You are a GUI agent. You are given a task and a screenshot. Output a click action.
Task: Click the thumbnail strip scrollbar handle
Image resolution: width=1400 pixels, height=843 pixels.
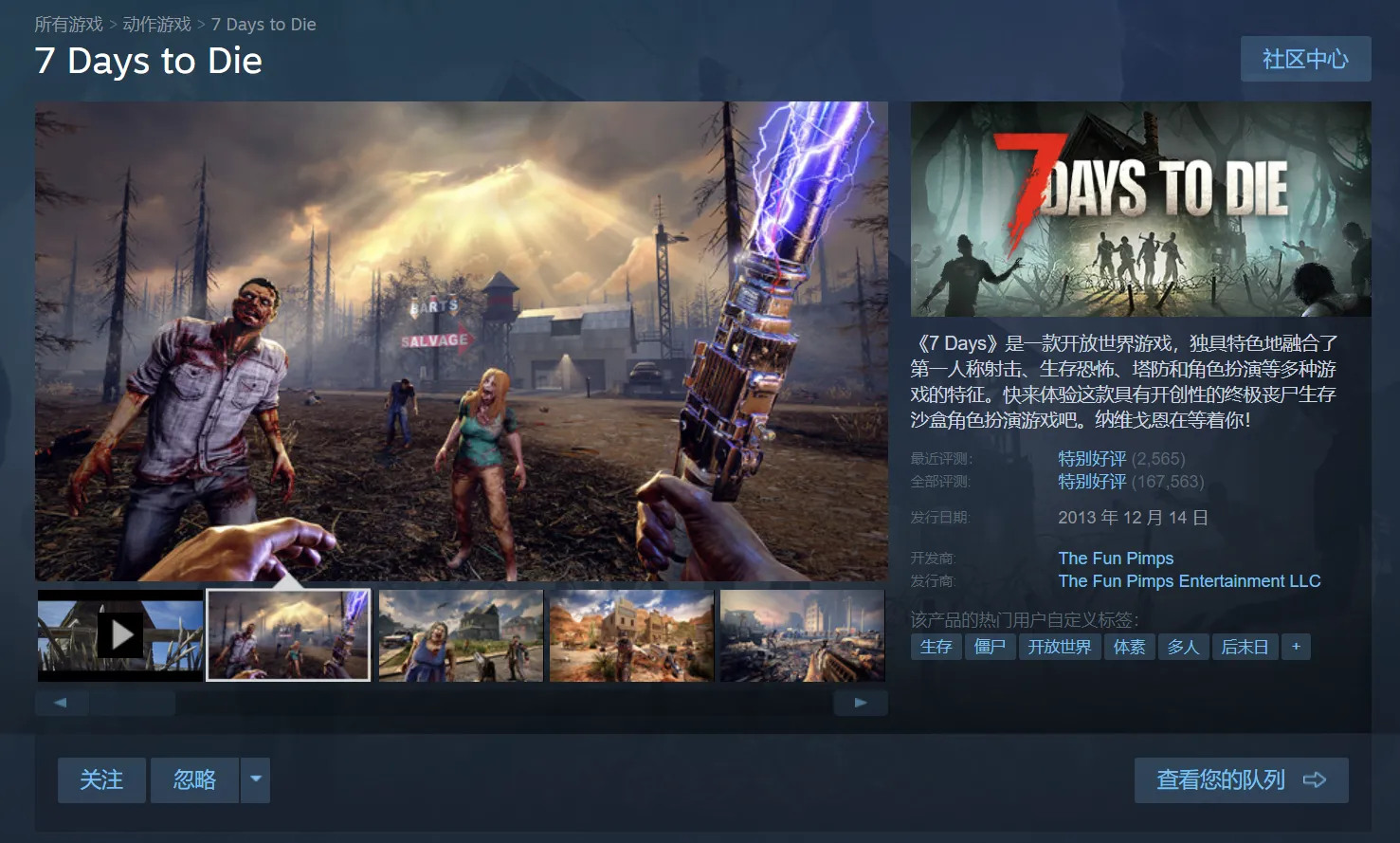pyautogui.click(x=132, y=703)
